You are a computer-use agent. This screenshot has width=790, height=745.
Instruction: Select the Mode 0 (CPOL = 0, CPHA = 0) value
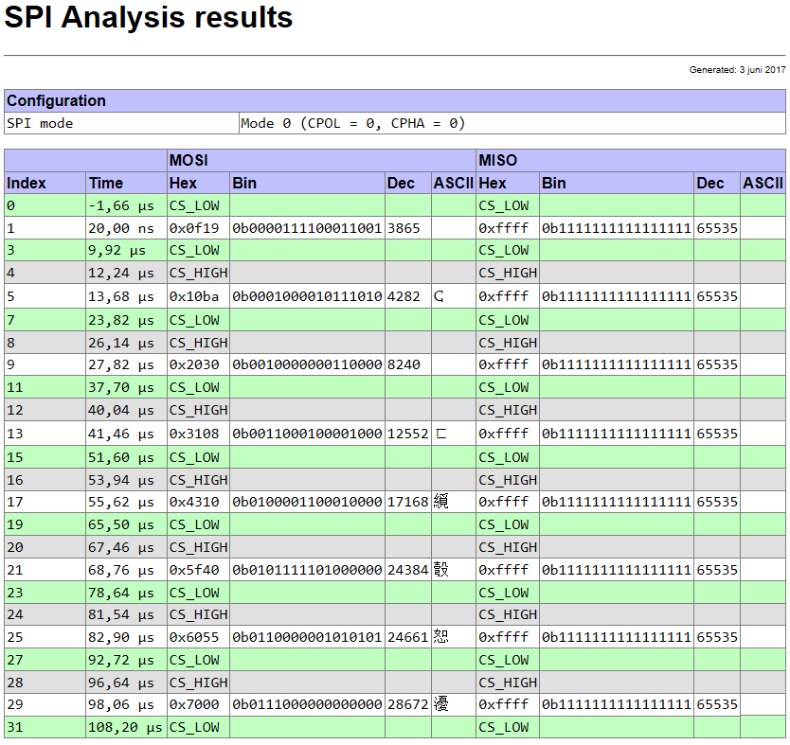pos(353,123)
